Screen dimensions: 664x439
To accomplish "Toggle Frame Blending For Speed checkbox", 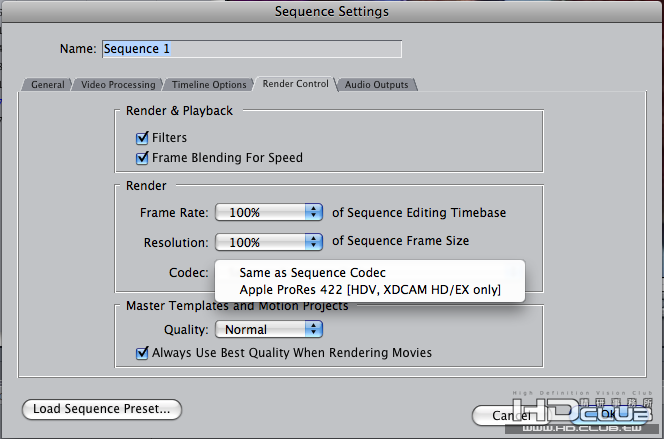I will pyautogui.click(x=142, y=157).
